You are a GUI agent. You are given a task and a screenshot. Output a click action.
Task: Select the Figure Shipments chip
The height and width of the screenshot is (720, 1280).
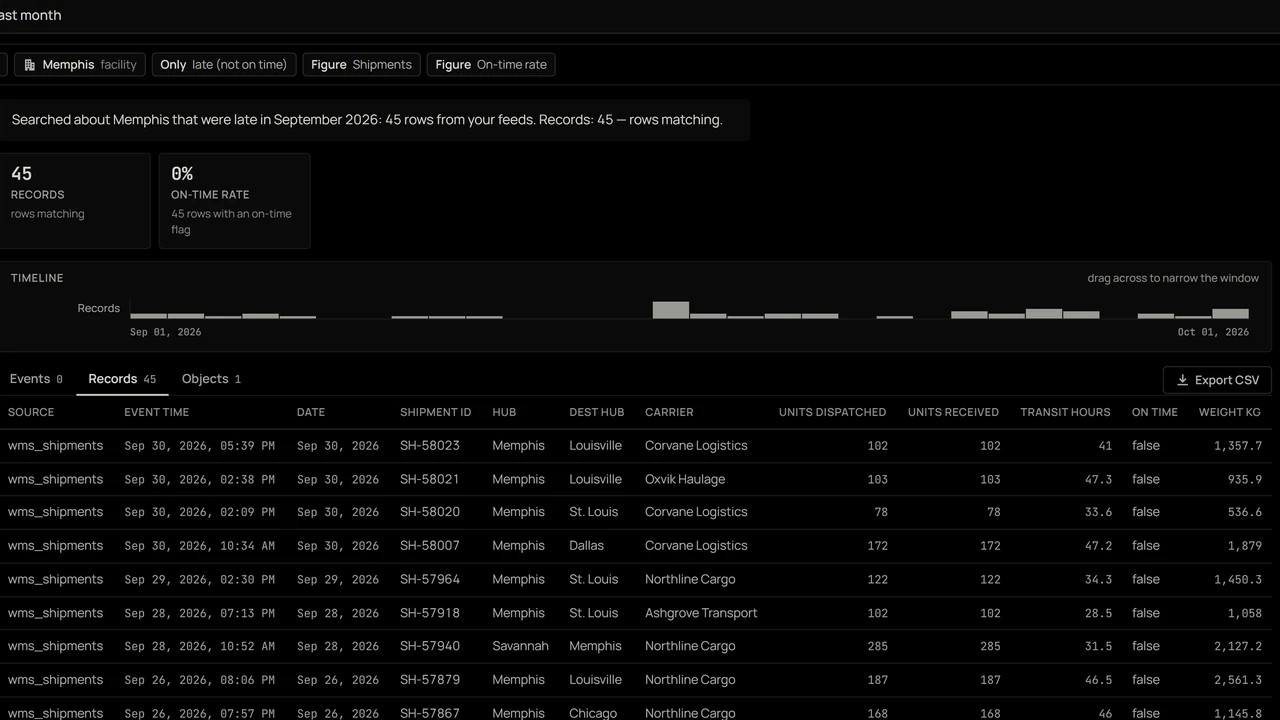tap(361, 65)
